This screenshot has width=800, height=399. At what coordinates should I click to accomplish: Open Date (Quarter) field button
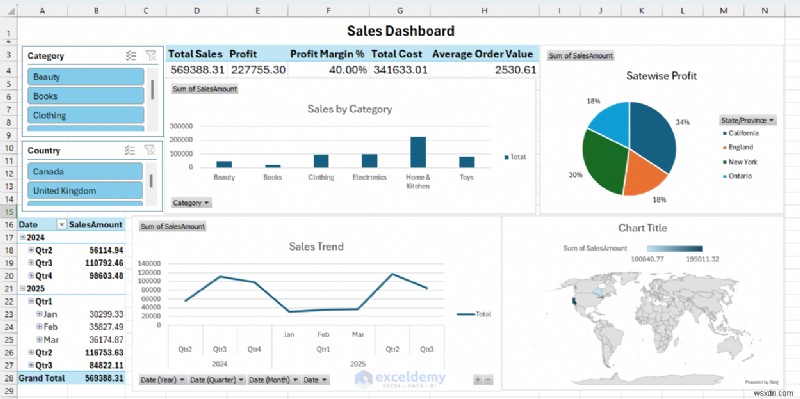[217, 380]
